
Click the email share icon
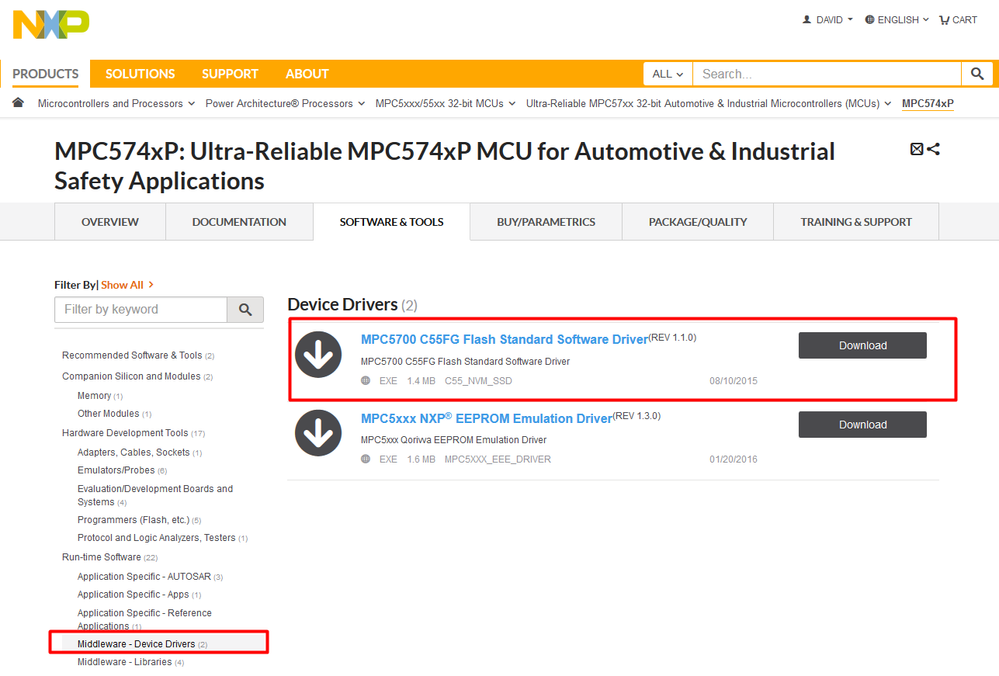click(x=916, y=149)
